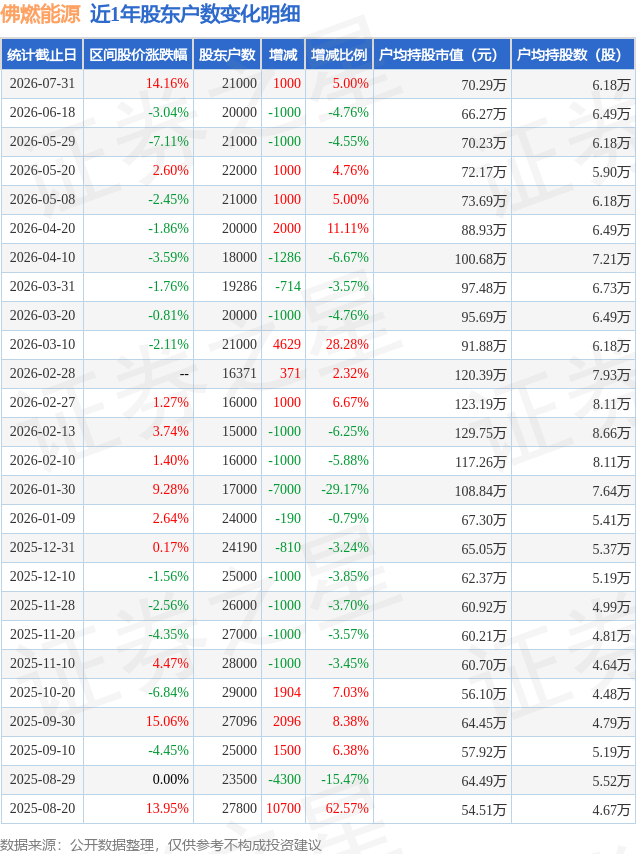Click the 股东户数 column header

click(228, 54)
